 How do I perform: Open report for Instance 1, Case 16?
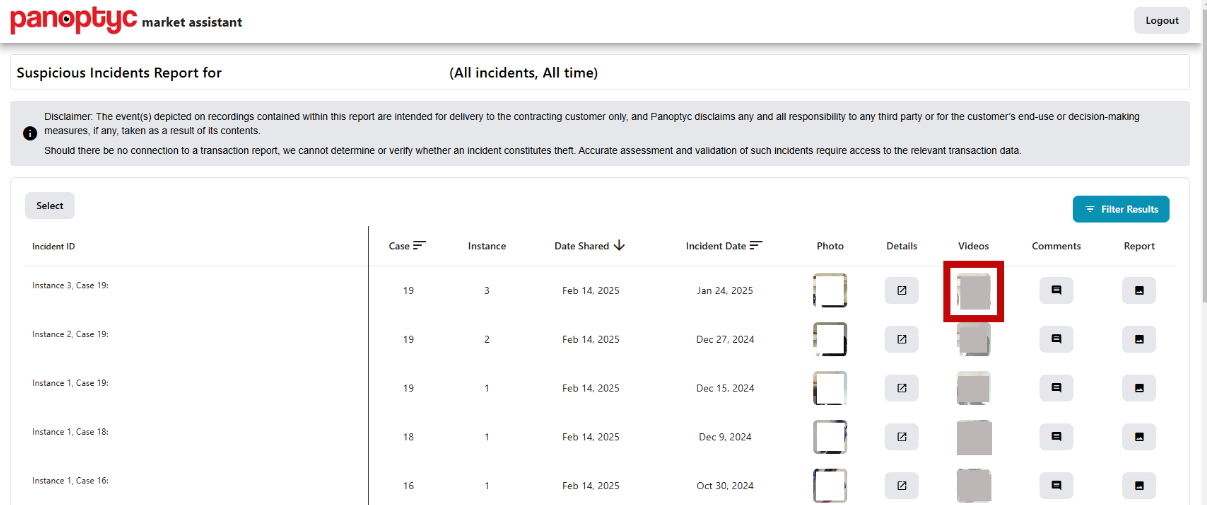coord(1138,486)
